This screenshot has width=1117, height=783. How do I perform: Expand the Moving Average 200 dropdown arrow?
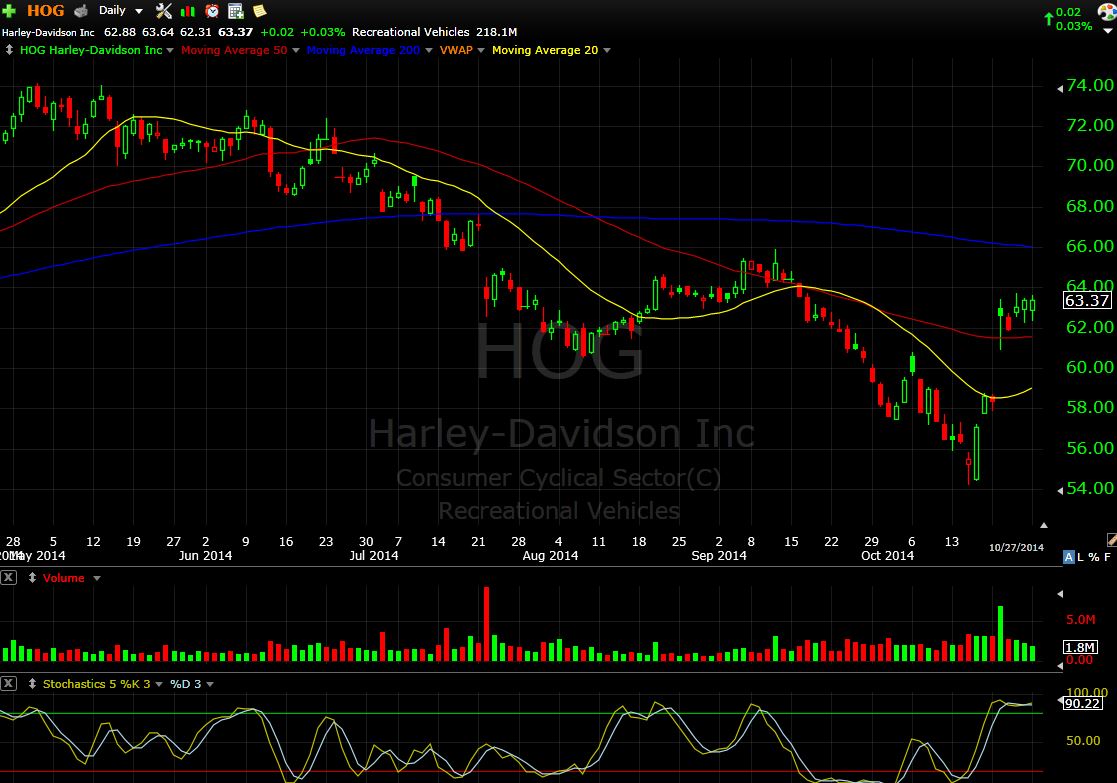tap(429, 51)
